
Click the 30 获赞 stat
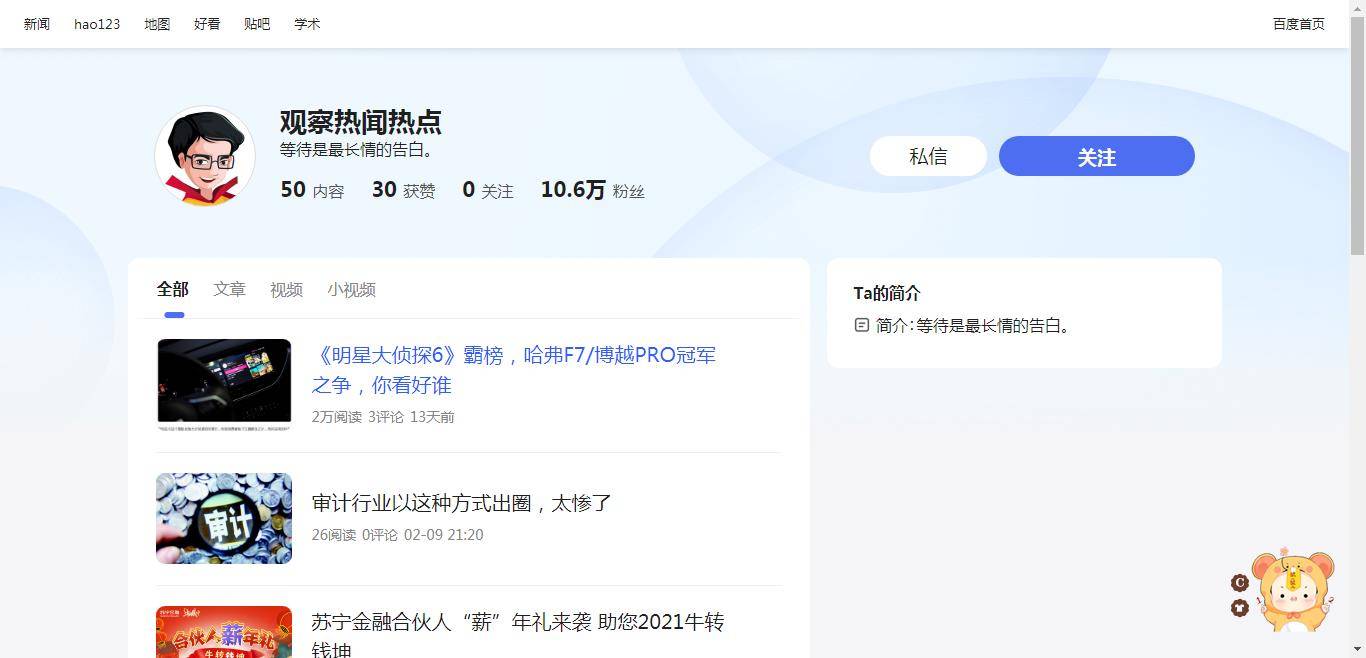click(x=403, y=190)
